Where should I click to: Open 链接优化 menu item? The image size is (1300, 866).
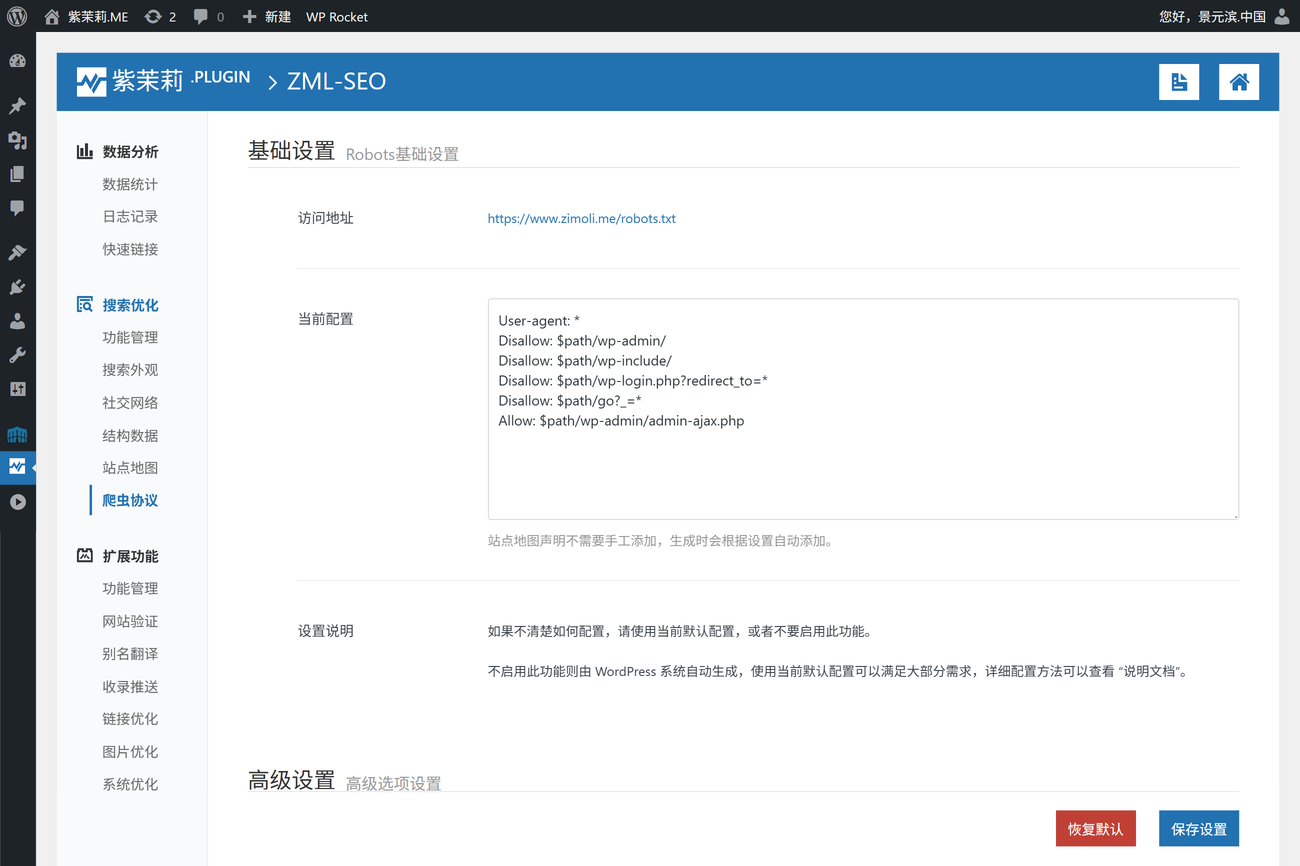pos(130,718)
